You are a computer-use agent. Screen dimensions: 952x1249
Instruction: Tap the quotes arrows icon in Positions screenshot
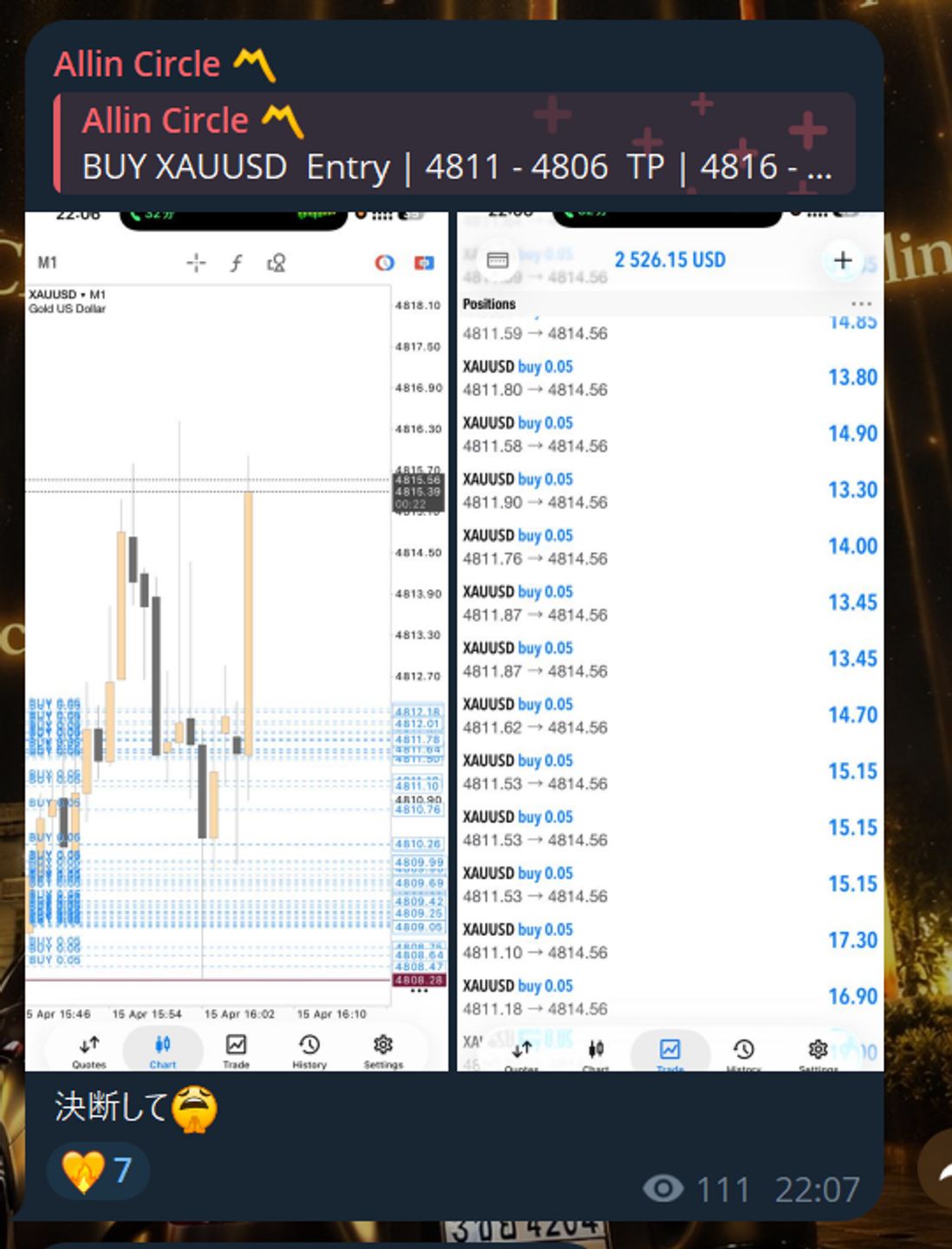[522, 1051]
